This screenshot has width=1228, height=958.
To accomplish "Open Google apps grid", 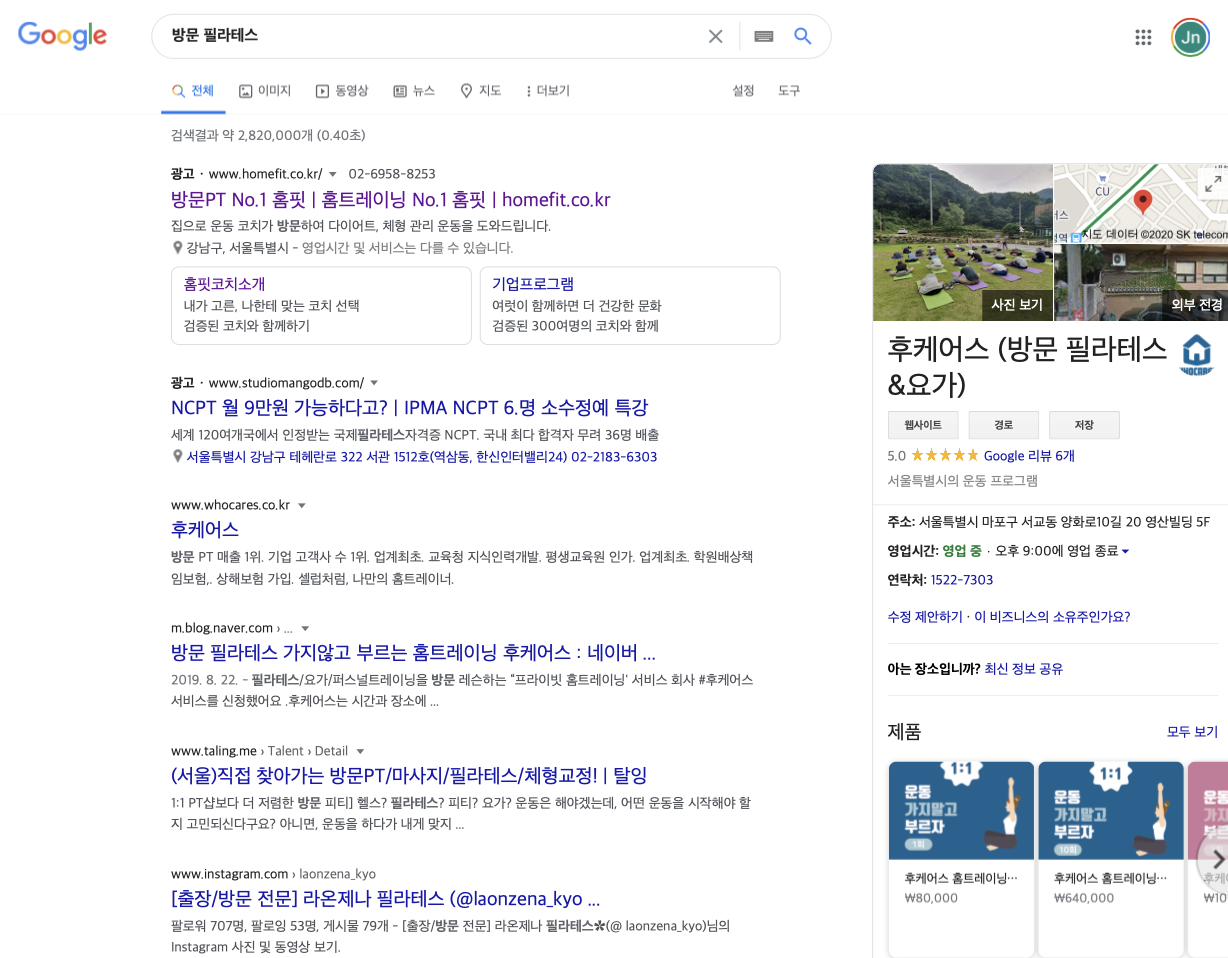I will (x=1143, y=36).
